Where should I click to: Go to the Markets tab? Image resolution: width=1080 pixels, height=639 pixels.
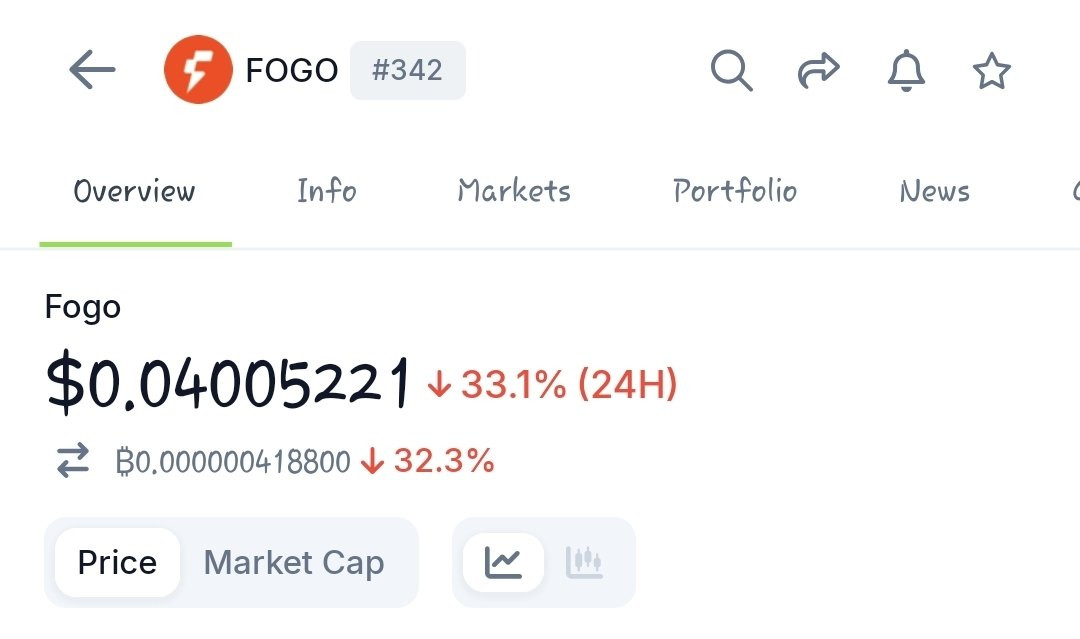click(514, 191)
